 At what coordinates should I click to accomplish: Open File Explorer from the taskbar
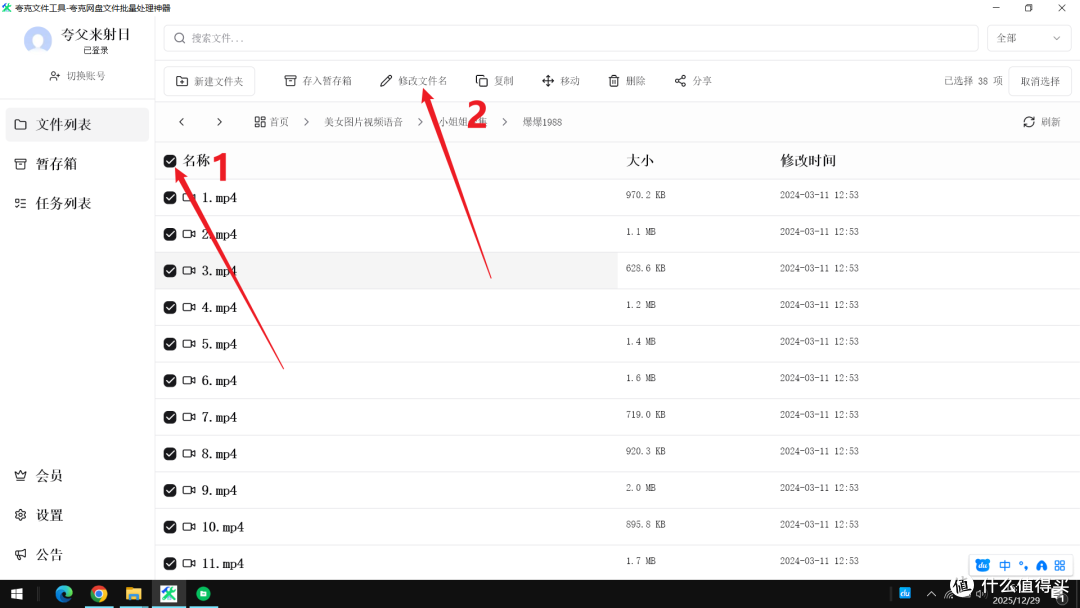coord(134,594)
